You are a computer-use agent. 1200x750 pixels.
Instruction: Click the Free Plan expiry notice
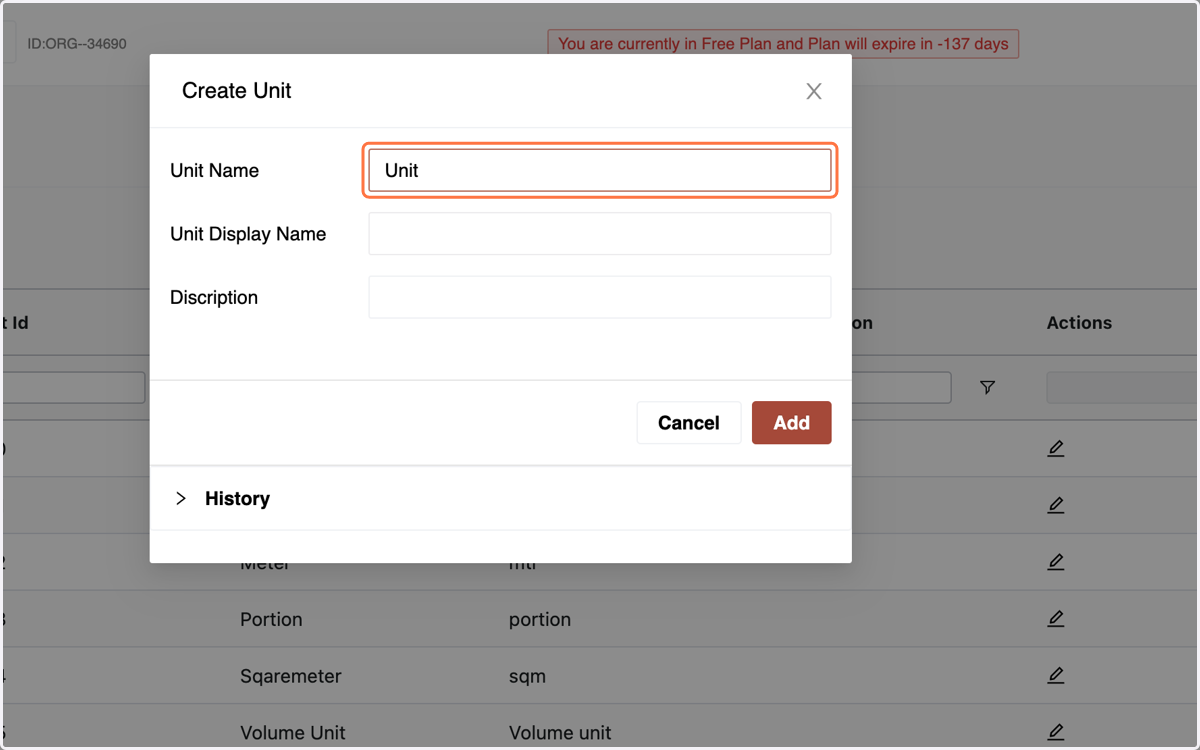pyautogui.click(x=783, y=44)
